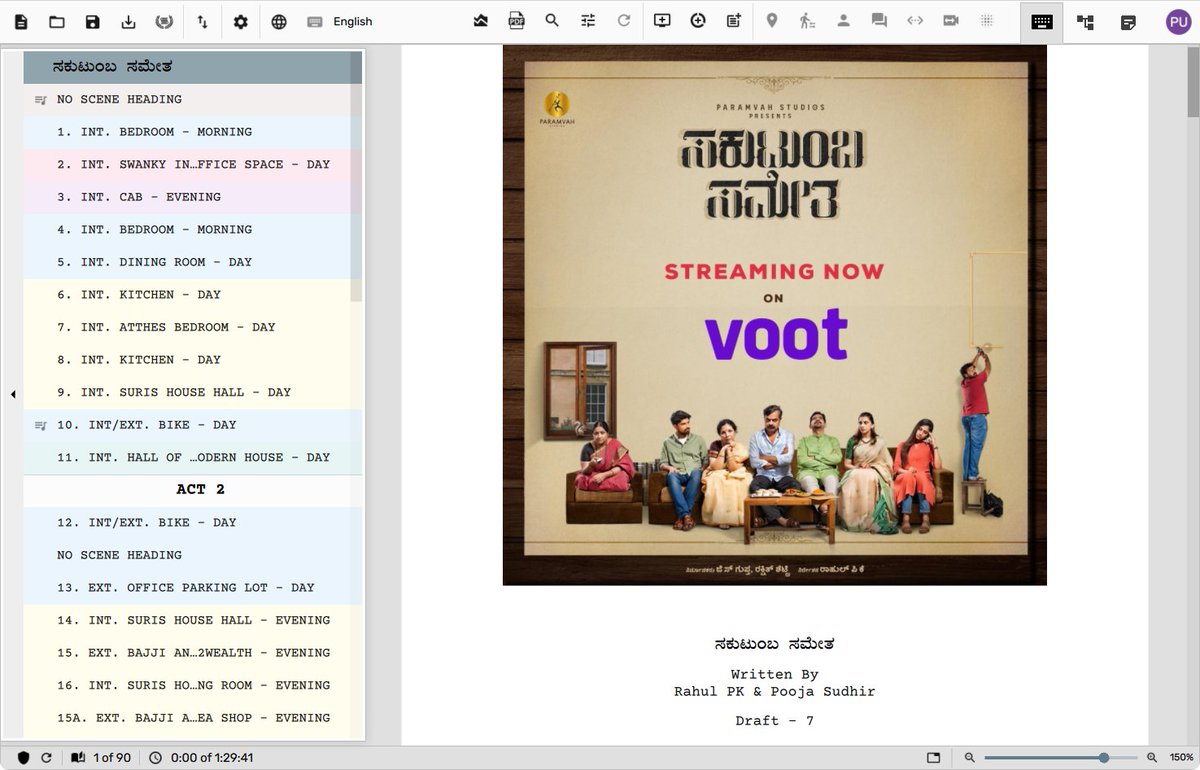The image size is (1200, 770).
Task: Click the '0:00 of 1:29:41' runtime indicator
Action: (x=201, y=758)
